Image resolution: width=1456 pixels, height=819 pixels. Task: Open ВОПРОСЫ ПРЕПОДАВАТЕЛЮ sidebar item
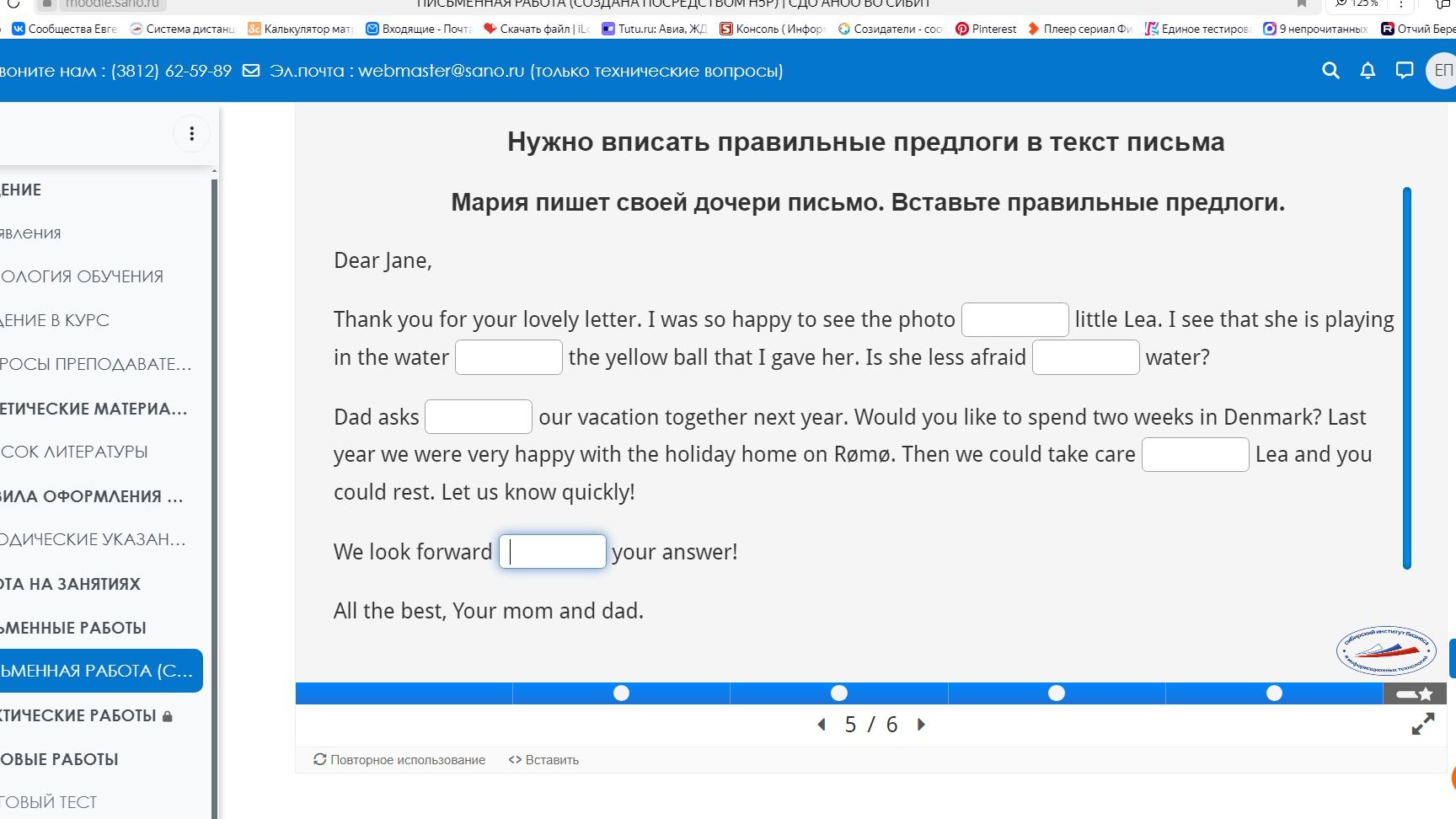[x=95, y=364]
